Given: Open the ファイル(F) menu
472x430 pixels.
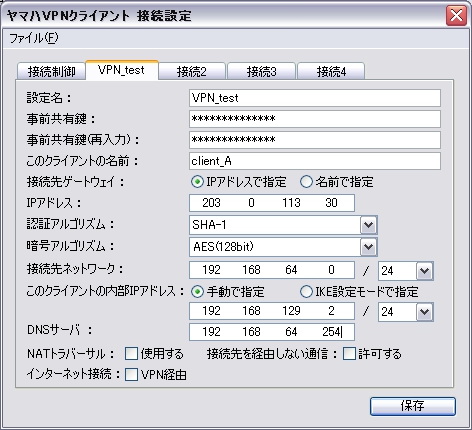Looking at the screenshot, I should click(x=33, y=38).
